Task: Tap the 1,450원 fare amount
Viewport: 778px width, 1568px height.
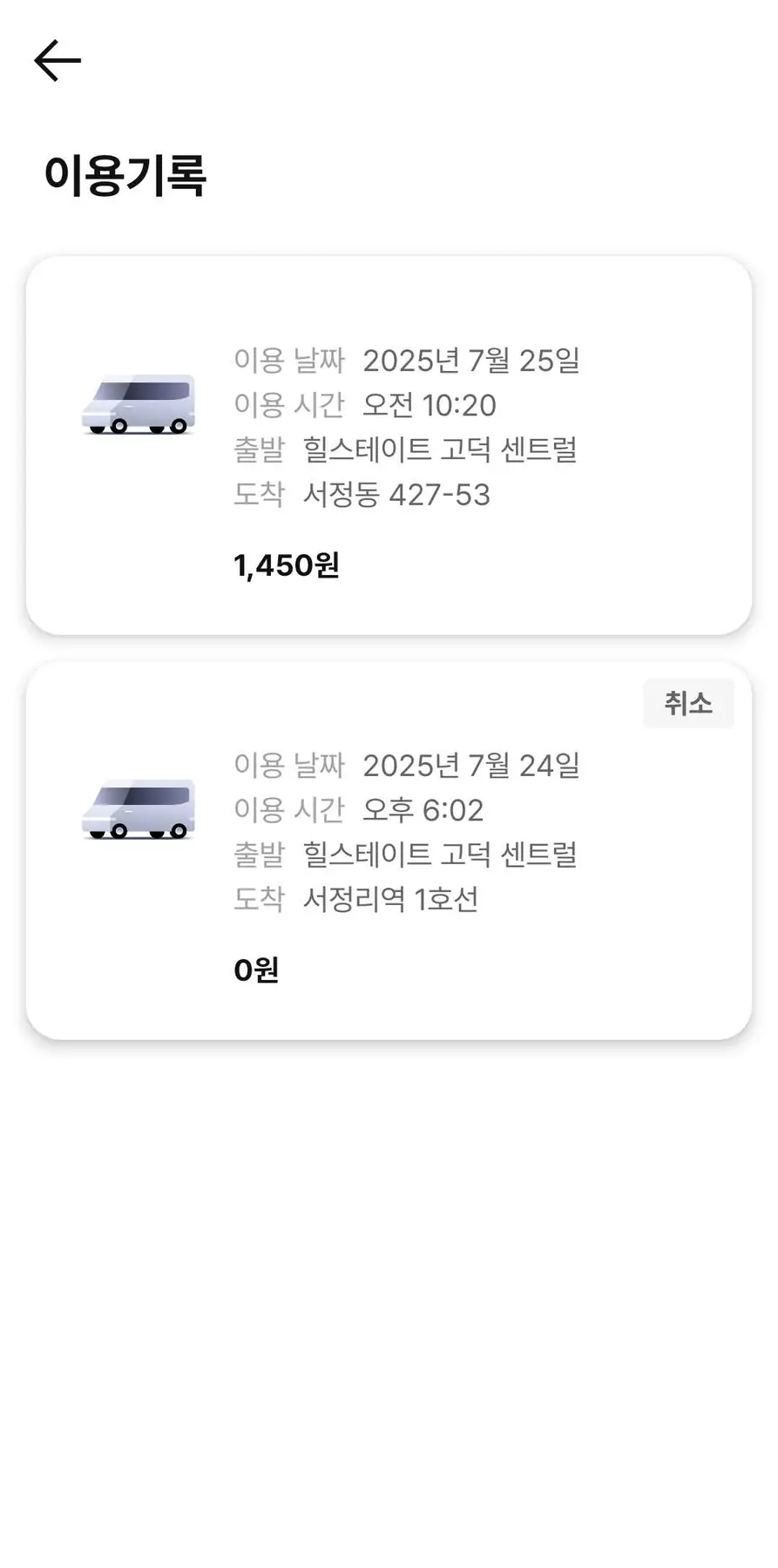Action: click(287, 565)
